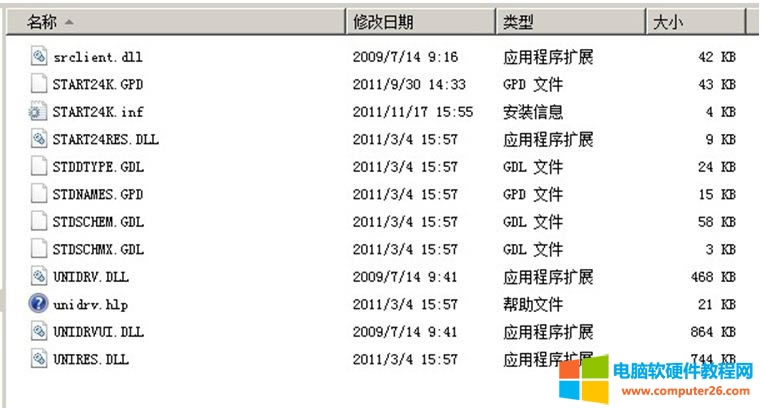The height and width of the screenshot is (411, 763).
Task: Click the STDNAMES.GPD file icon
Action: tap(39, 194)
